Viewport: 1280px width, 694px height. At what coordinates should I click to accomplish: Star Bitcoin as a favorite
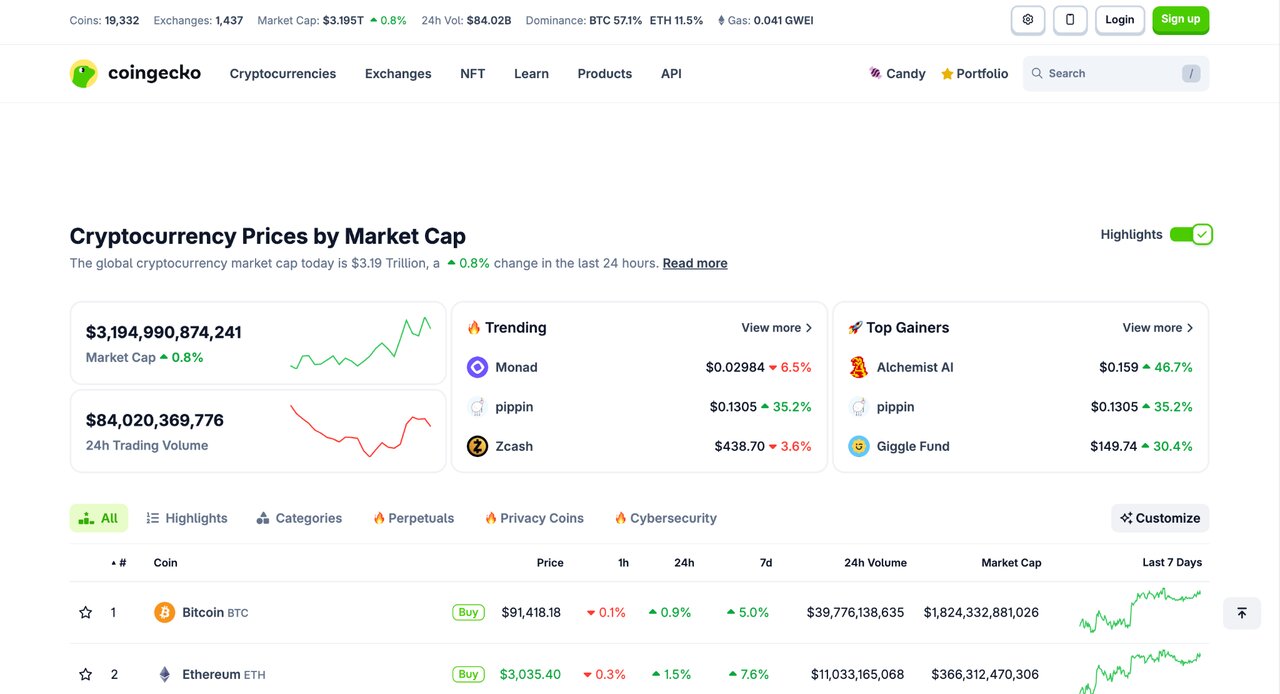pos(86,612)
